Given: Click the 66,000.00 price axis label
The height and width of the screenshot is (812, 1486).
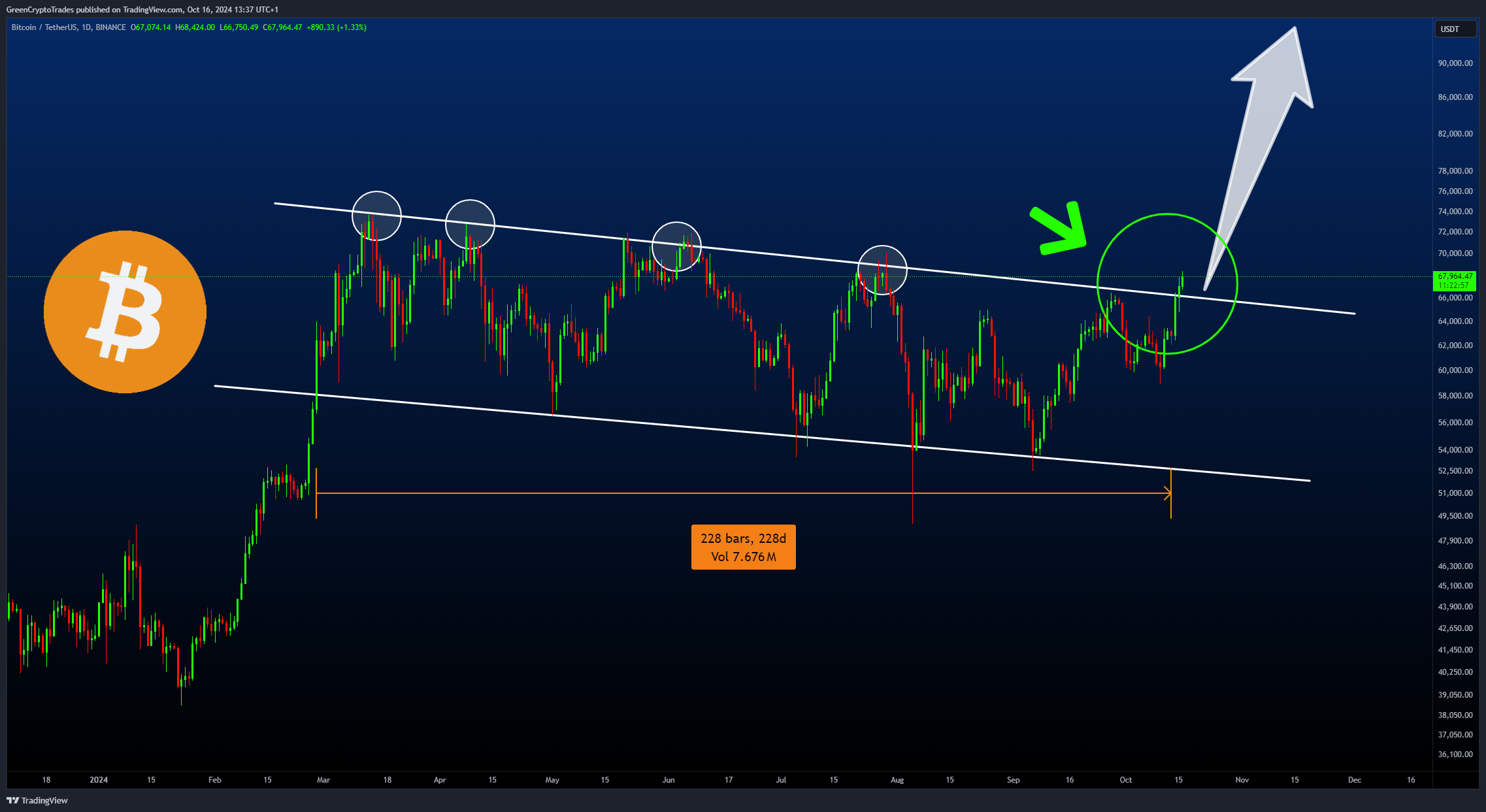Looking at the screenshot, I should coord(1455,298).
